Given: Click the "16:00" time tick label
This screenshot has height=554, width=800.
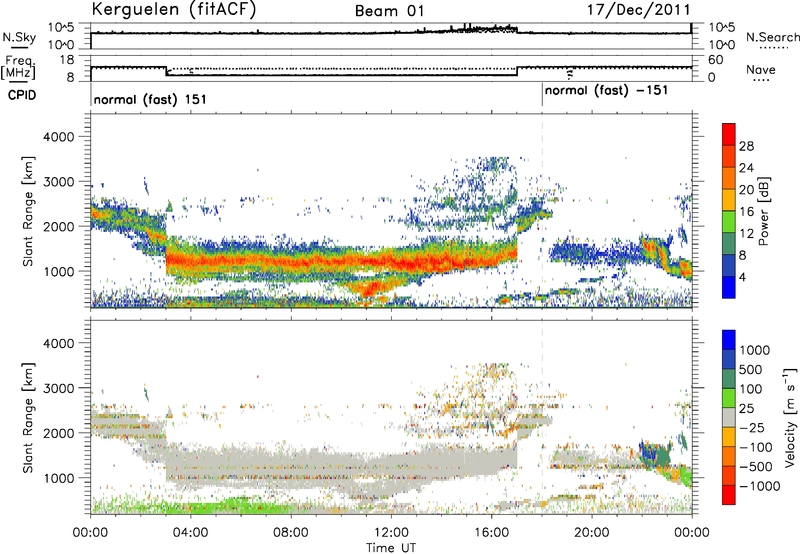Looking at the screenshot, I should click(491, 533).
